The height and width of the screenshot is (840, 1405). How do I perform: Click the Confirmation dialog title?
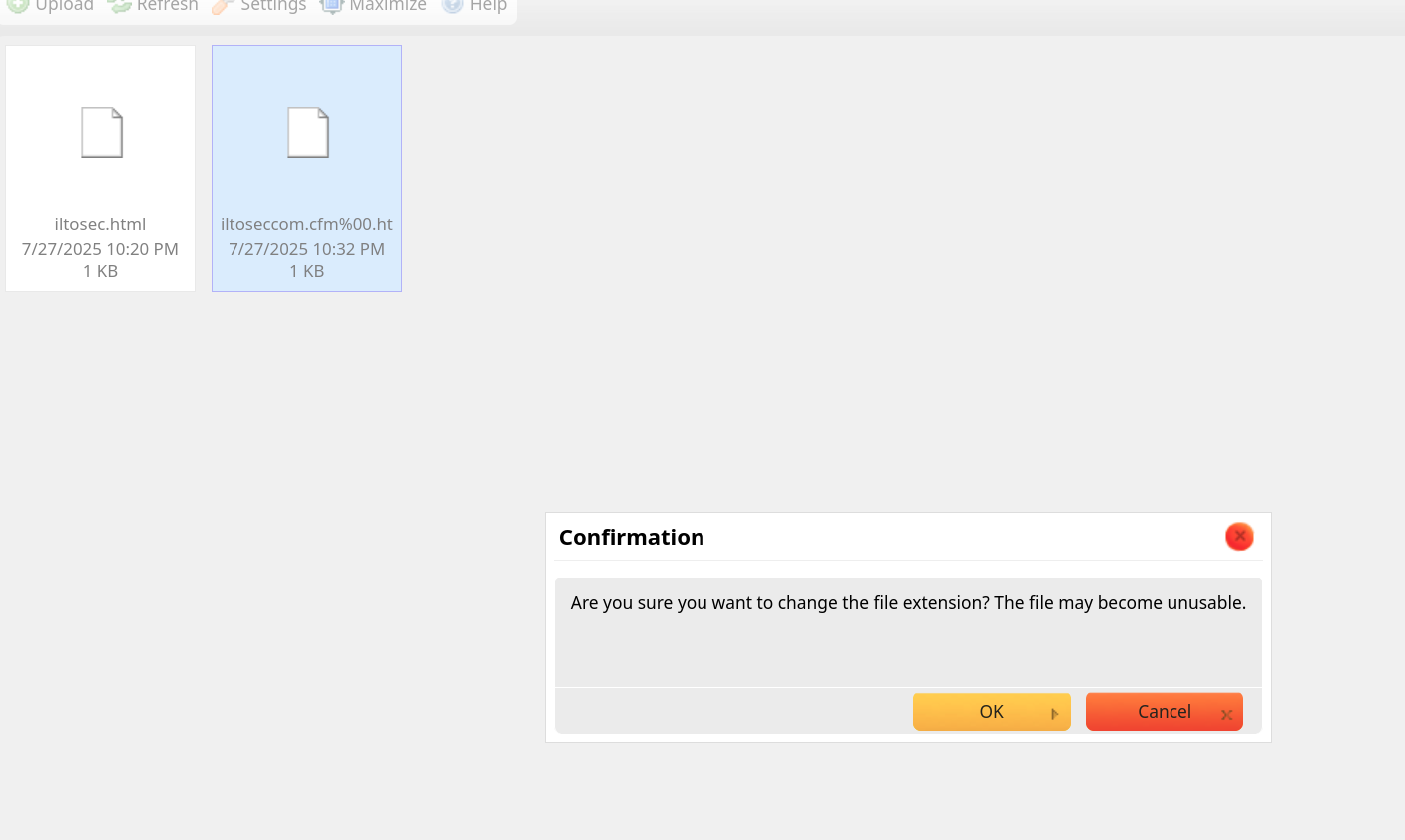pyautogui.click(x=632, y=537)
